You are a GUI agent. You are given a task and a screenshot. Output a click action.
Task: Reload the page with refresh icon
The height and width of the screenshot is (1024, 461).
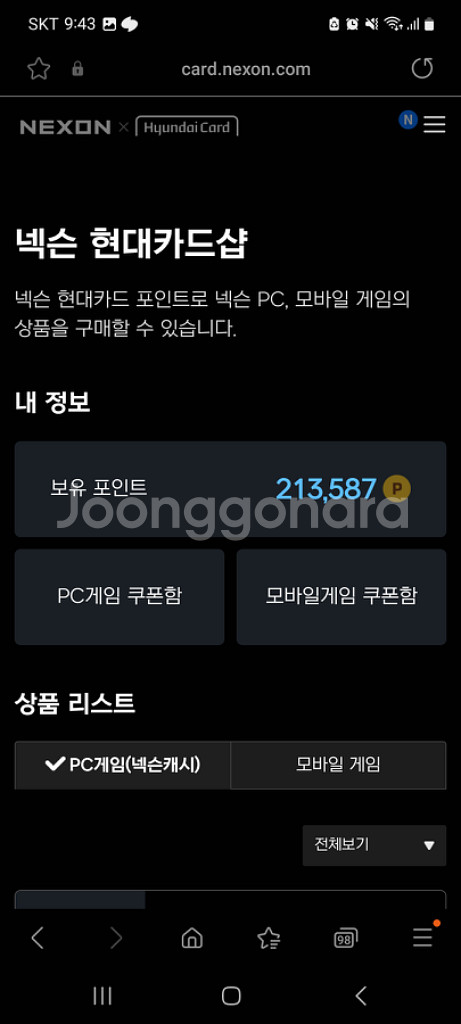coord(422,68)
